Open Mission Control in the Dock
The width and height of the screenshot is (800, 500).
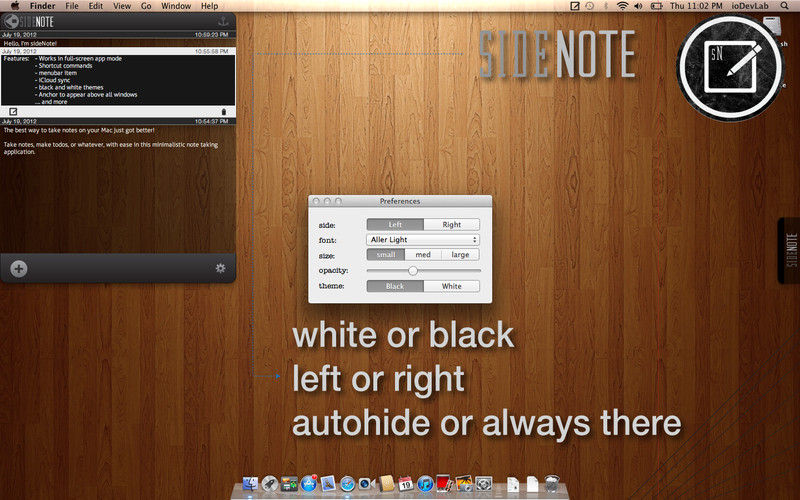(x=289, y=483)
